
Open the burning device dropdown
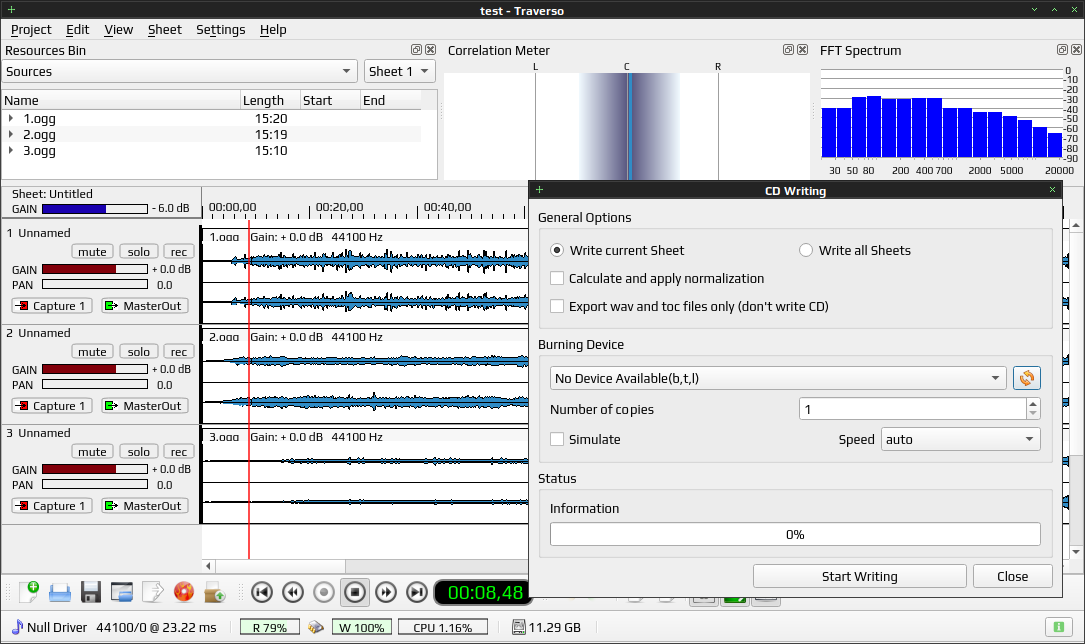778,378
